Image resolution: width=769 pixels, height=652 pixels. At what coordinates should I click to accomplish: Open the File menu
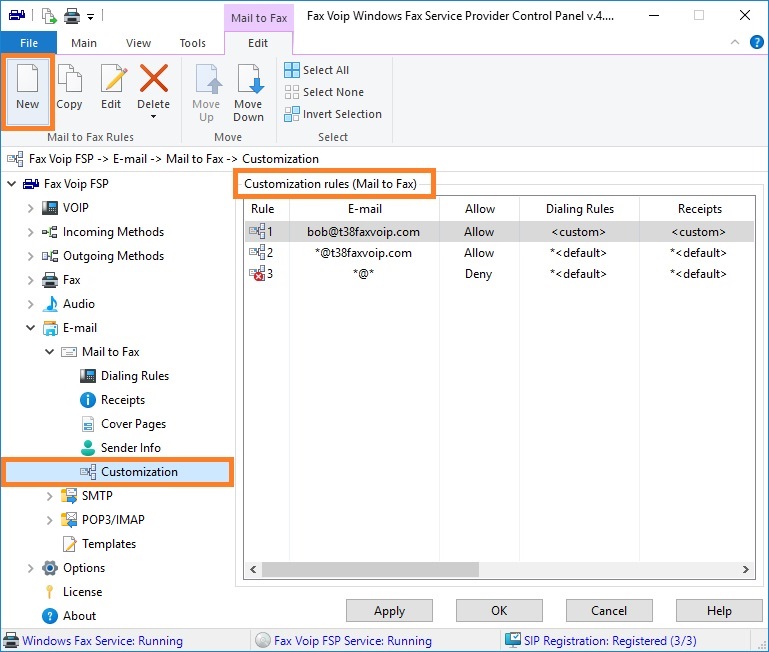(29, 43)
